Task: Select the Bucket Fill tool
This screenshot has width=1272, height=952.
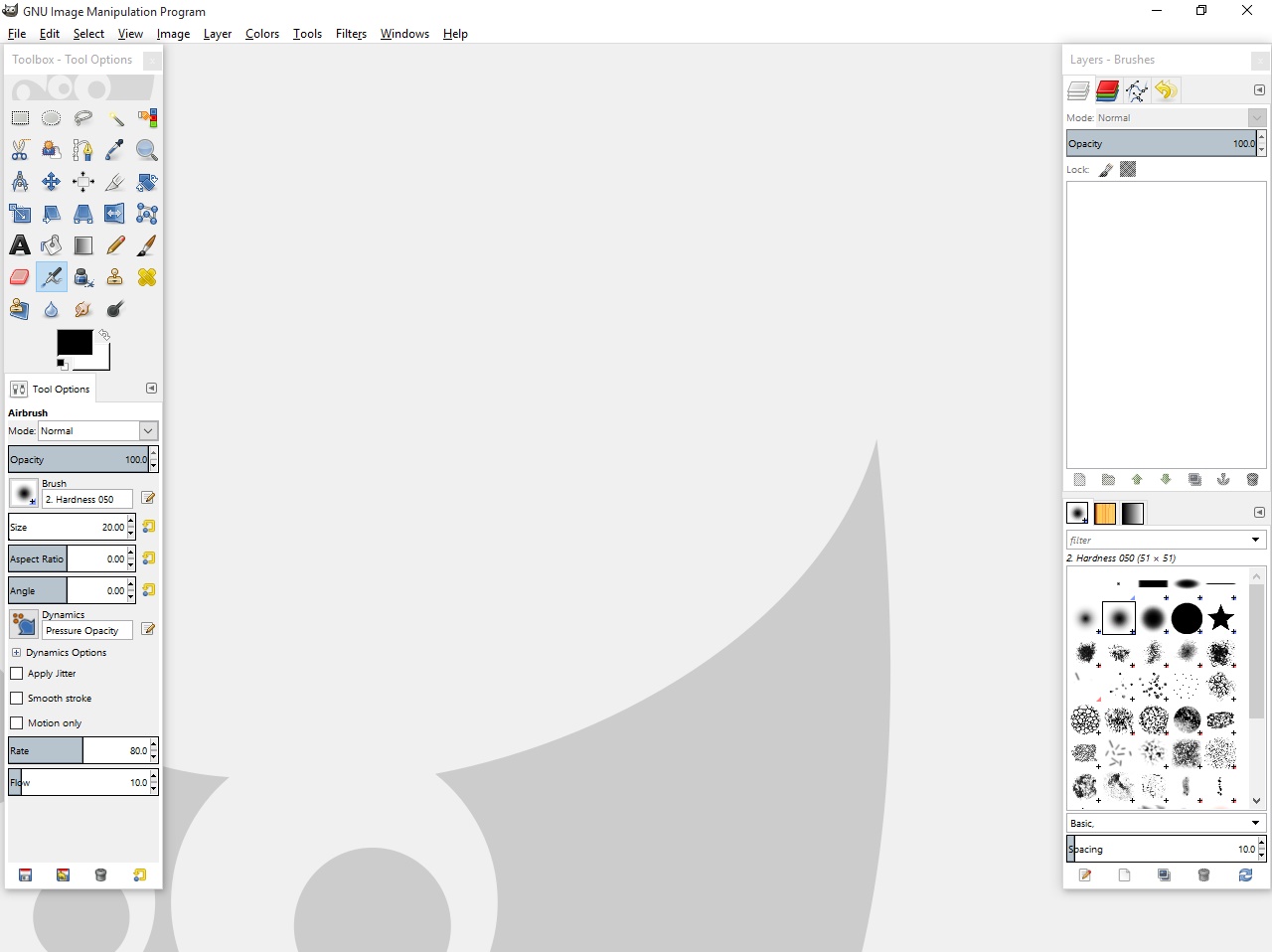Action: [52, 245]
